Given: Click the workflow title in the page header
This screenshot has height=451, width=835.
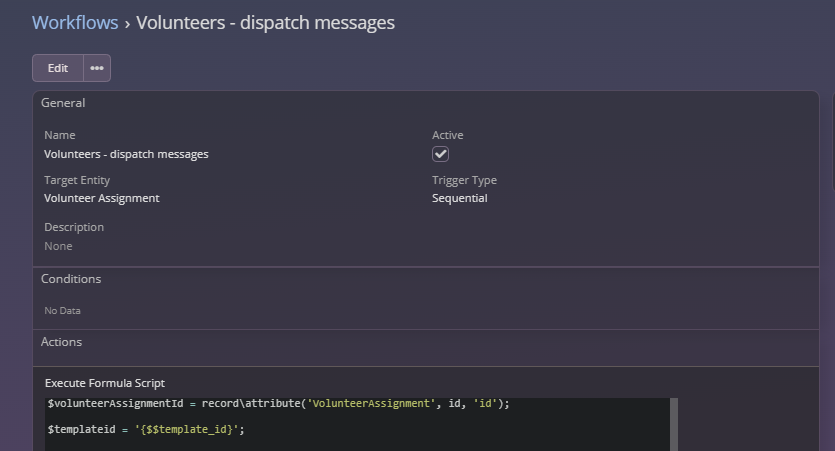Looking at the screenshot, I should point(265,22).
